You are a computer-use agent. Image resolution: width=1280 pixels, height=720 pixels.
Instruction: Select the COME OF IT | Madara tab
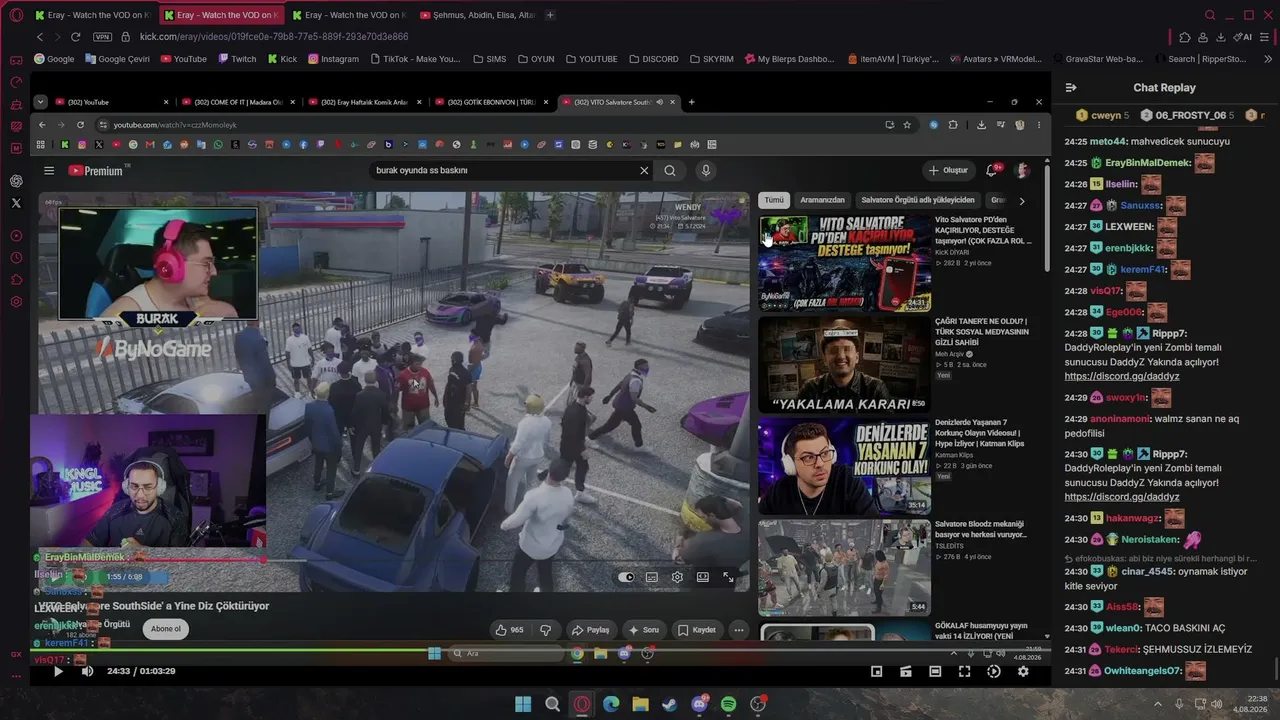(238, 102)
